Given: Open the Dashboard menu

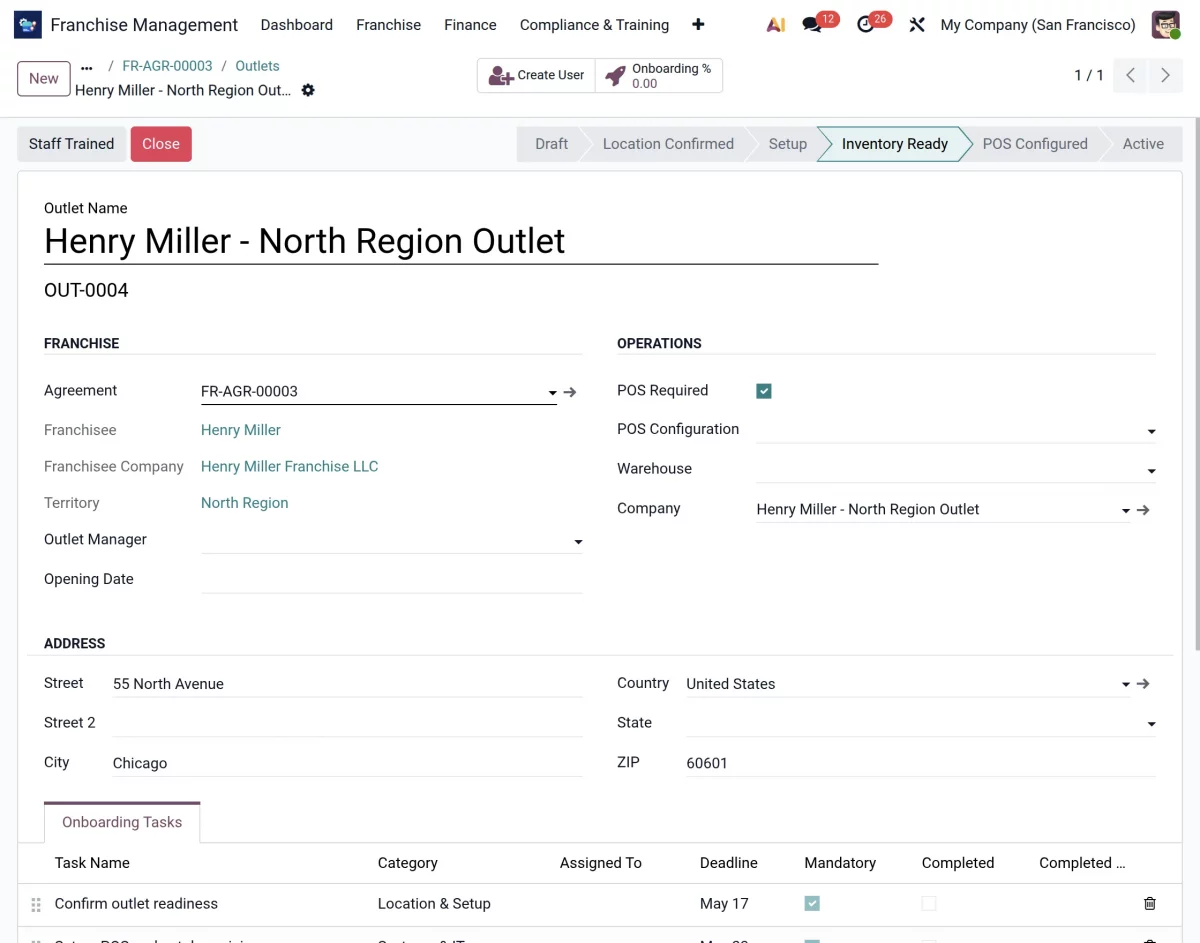Looking at the screenshot, I should tap(297, 25).
